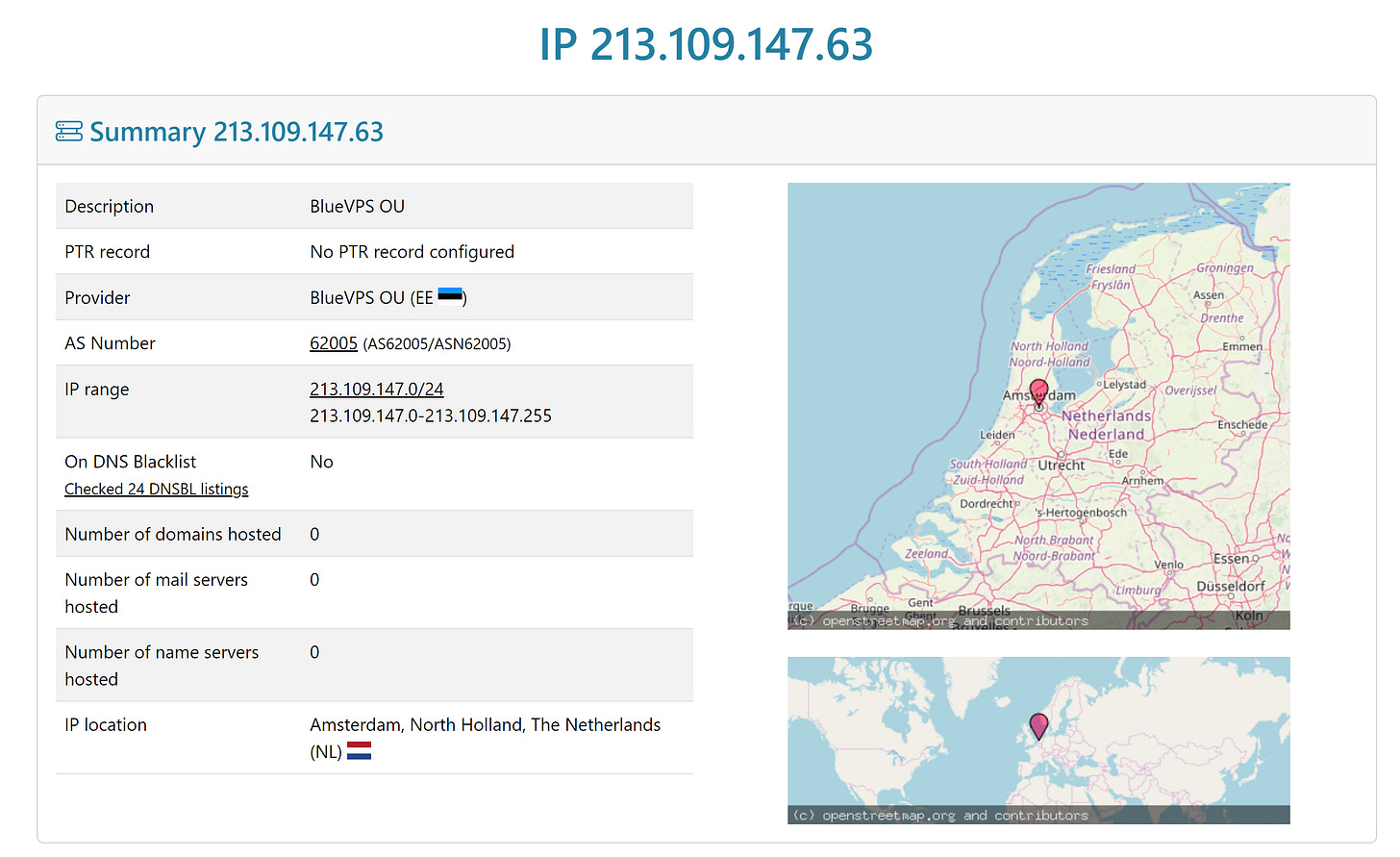Click the PTR record label
This screenshot has width=1400, height=857.
tap(108, 252)
